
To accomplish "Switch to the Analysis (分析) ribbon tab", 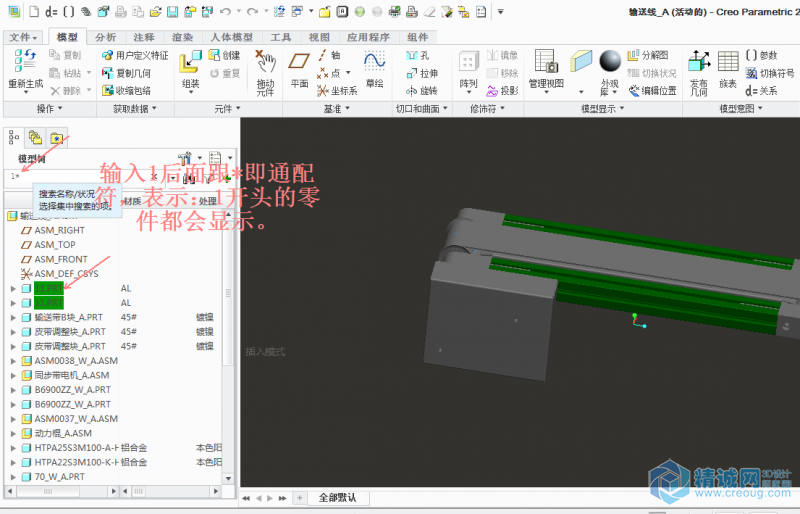I will pos(106,37).
